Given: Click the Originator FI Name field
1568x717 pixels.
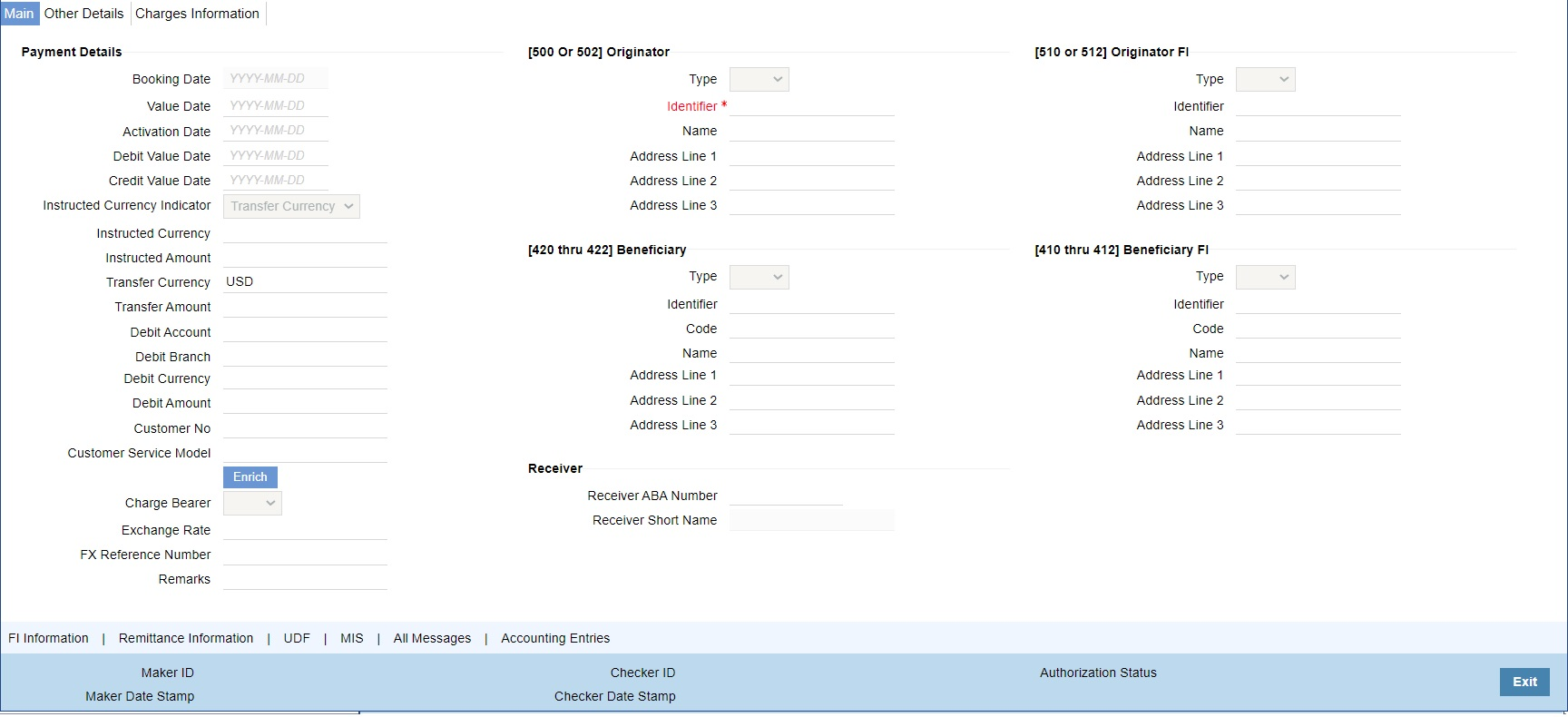Looking at the screenshot, I should coord(1318,131).
